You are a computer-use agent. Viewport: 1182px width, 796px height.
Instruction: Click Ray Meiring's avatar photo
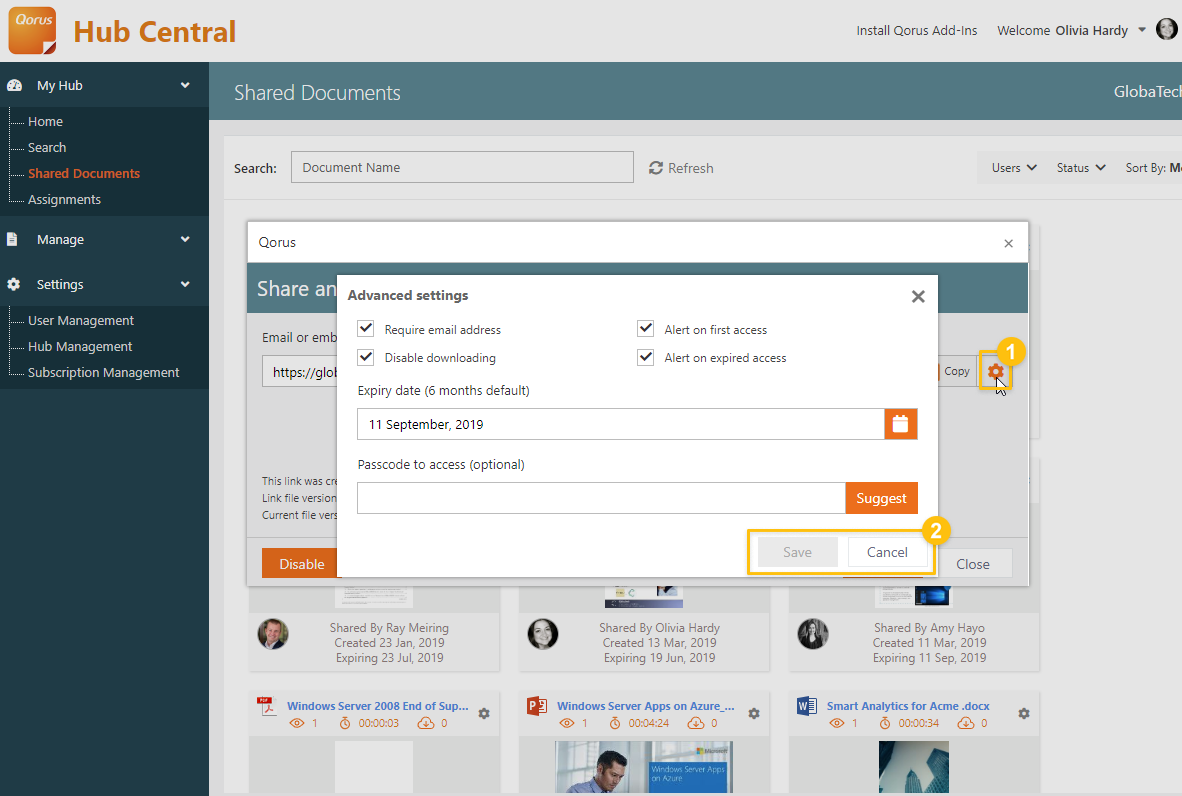click(273, 634)
